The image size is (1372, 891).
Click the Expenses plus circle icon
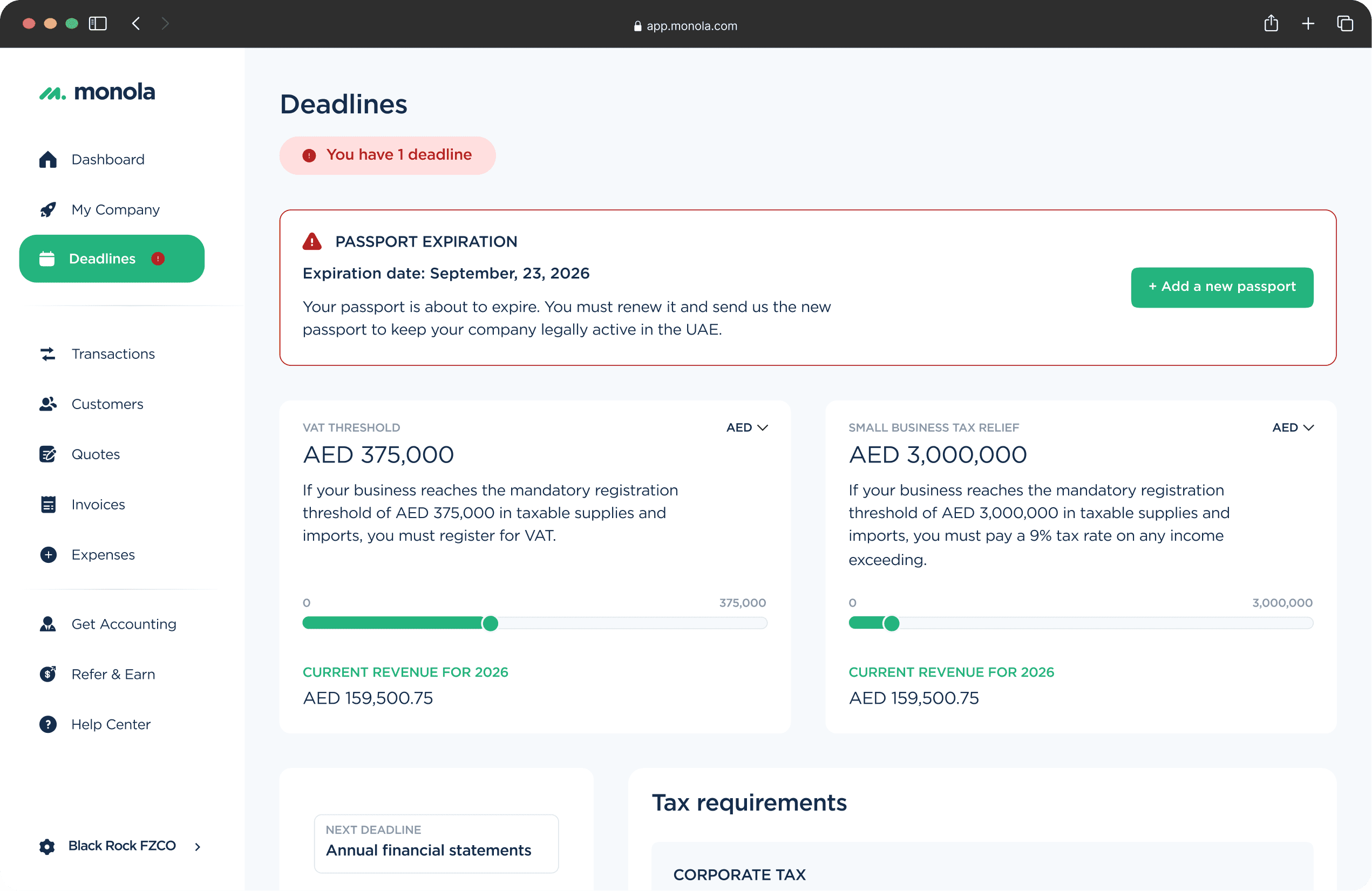click(x=48, y=554)
